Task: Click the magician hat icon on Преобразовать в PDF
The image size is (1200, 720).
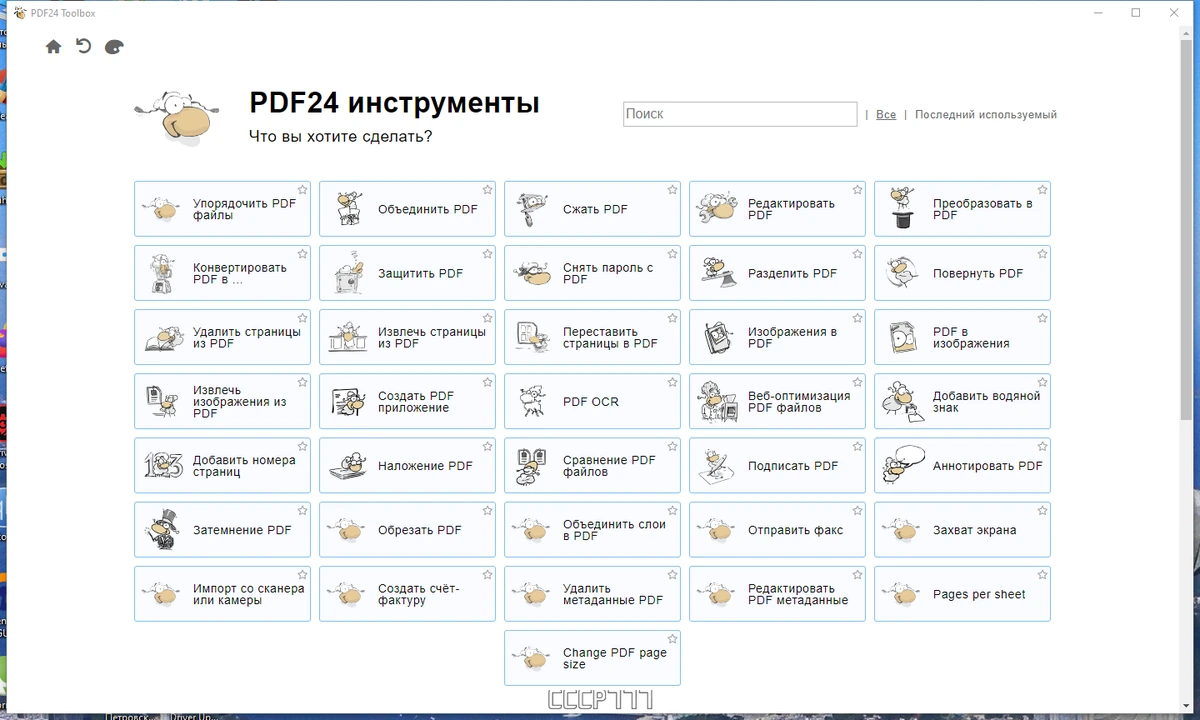Action: point(902,208)
